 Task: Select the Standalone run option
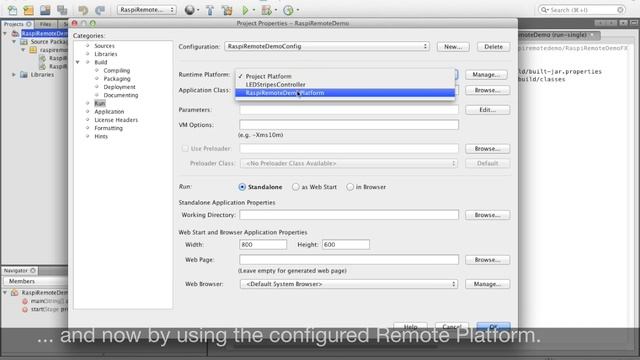[242, 187]
